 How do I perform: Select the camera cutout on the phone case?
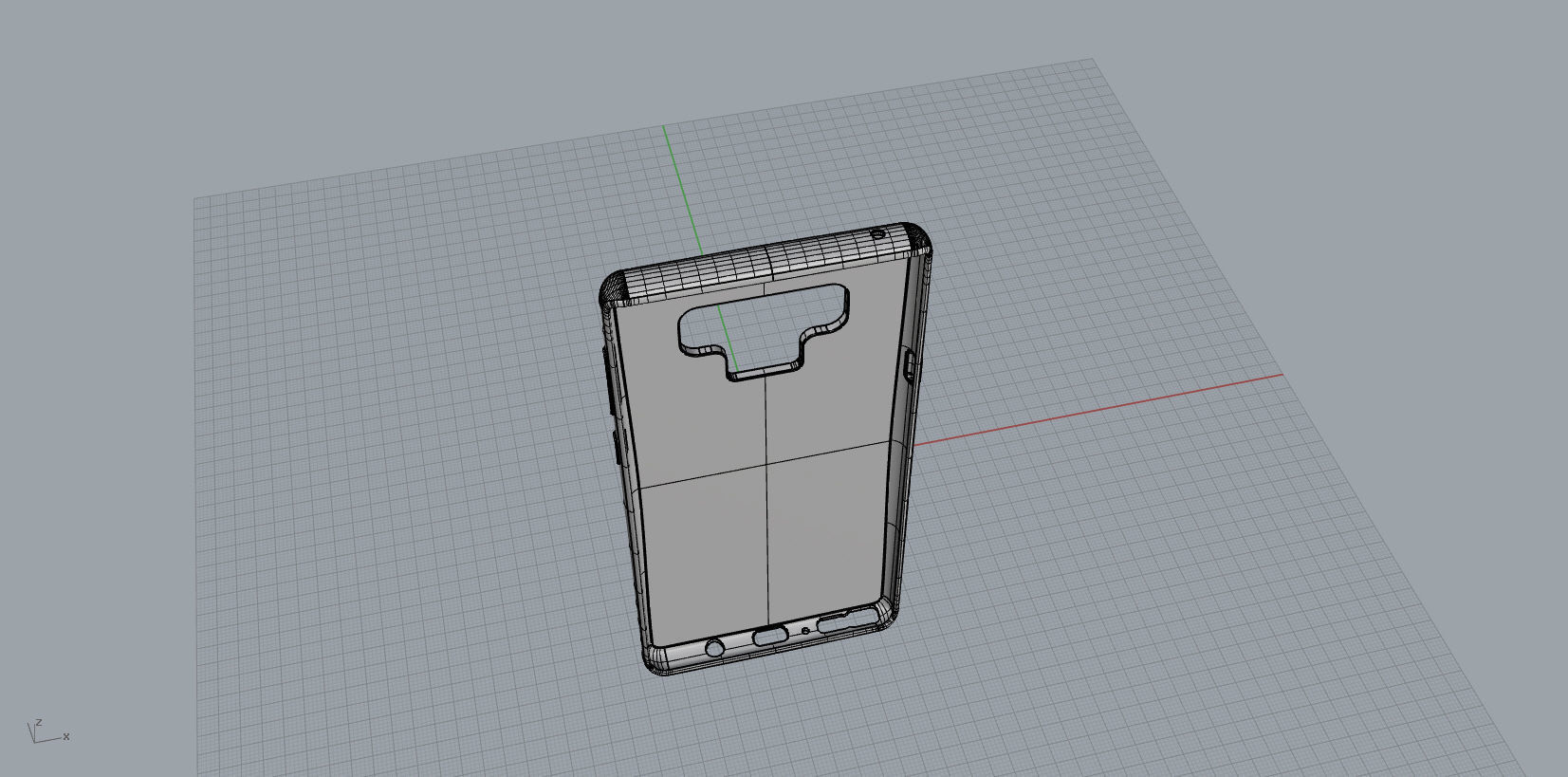763,331
